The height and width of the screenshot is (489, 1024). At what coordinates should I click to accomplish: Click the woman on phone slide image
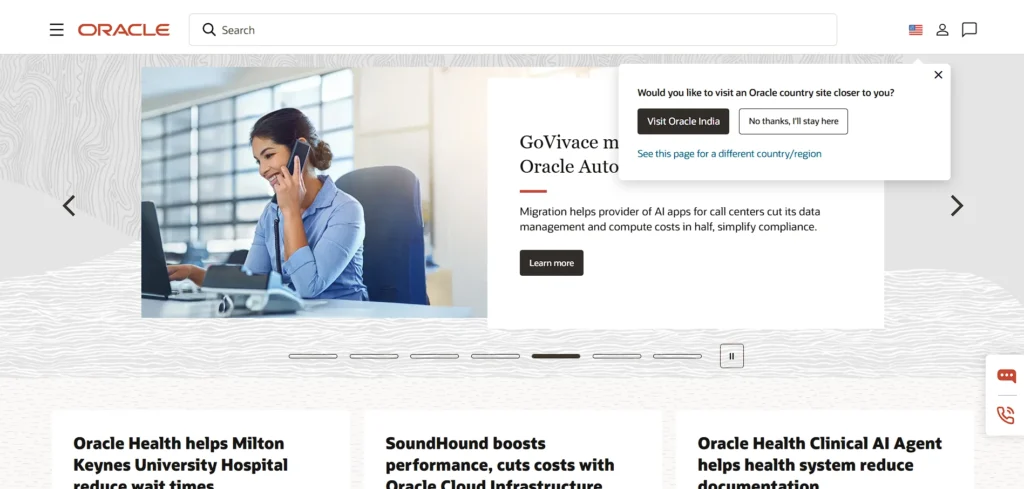[314, 193]
